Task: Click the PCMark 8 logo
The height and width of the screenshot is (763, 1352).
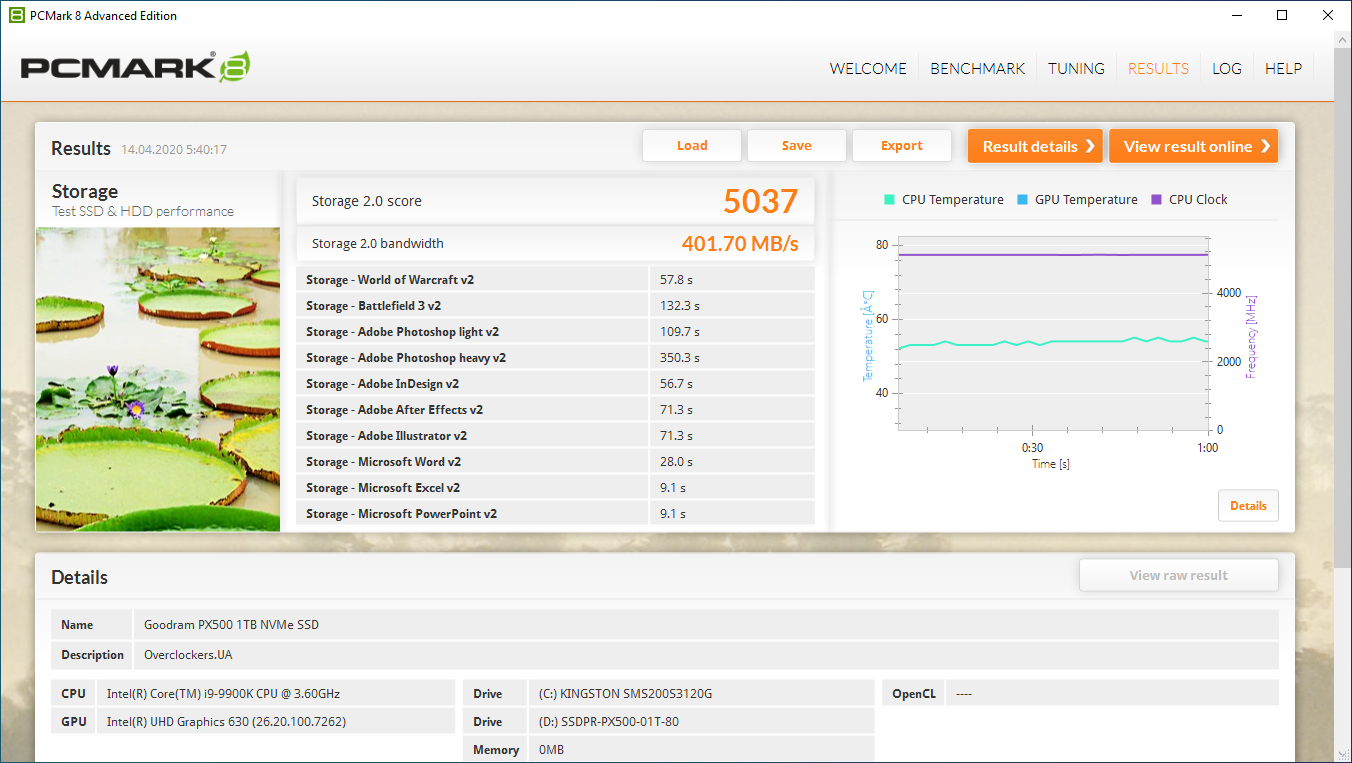Action: click(135, 67)
